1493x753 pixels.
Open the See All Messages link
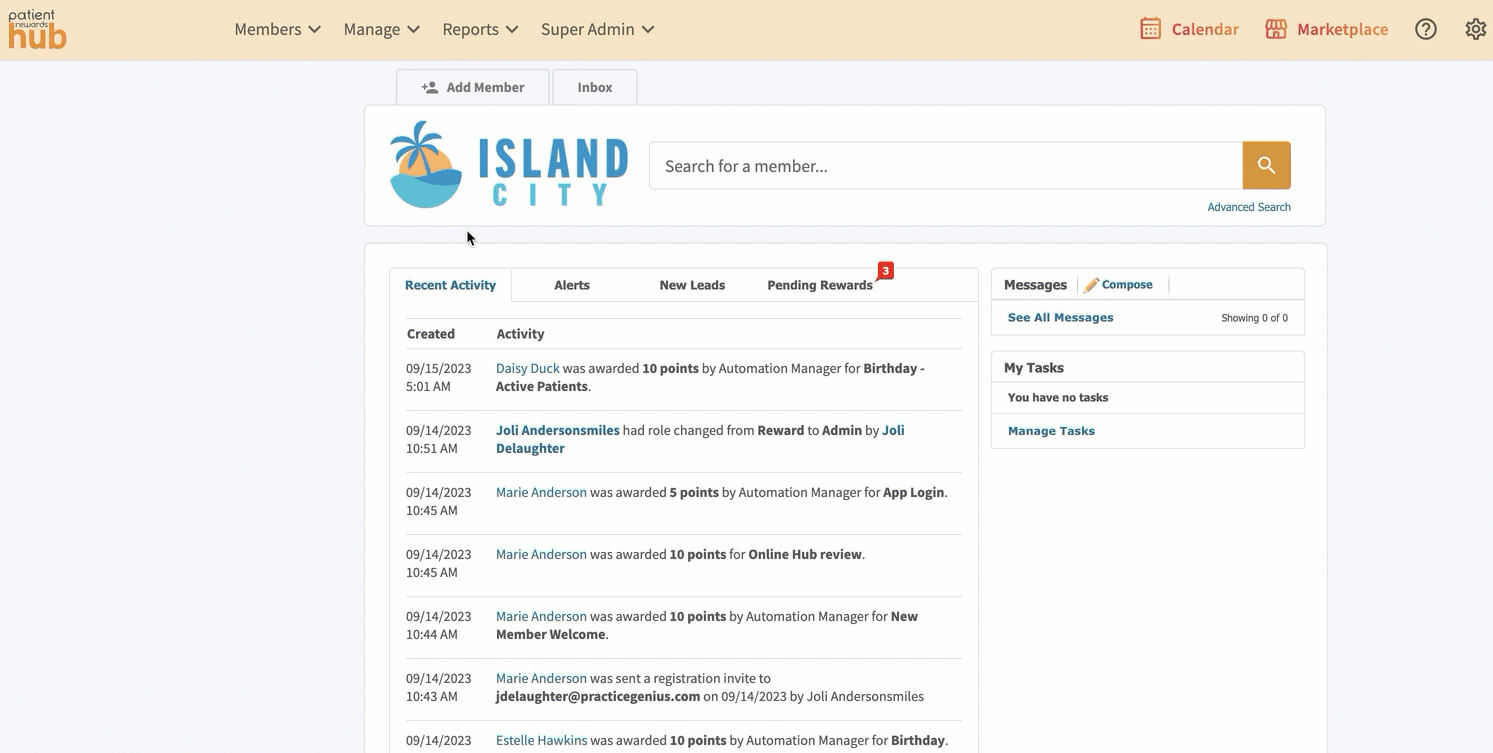coord(1060,317)
